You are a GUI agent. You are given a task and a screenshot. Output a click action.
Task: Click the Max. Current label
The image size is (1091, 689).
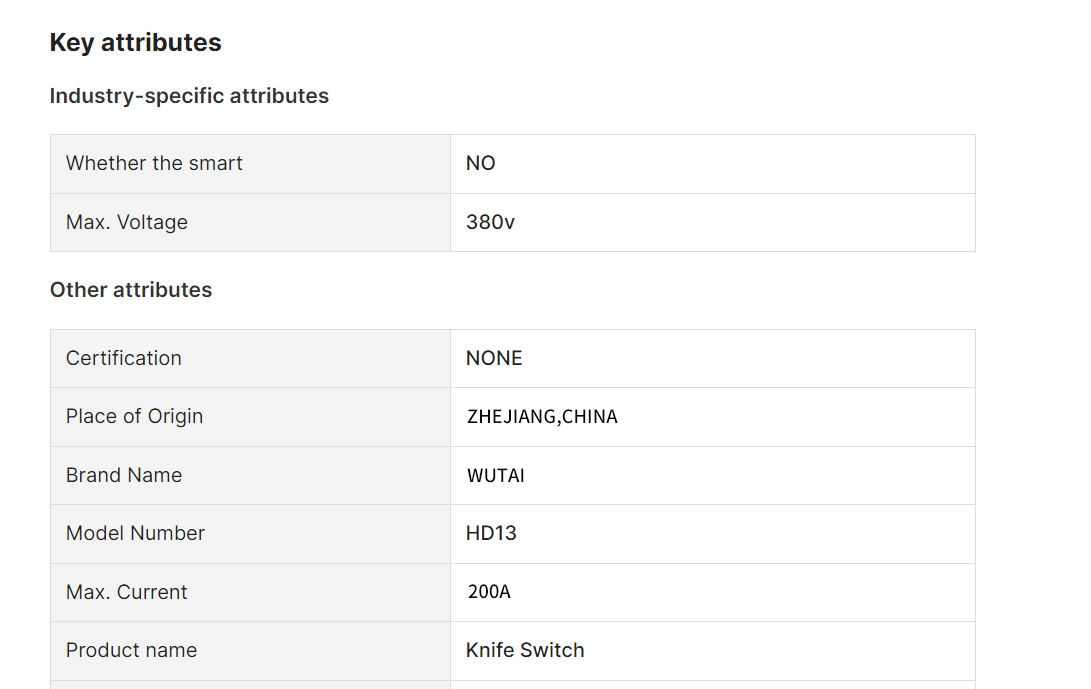click(127, 592)
